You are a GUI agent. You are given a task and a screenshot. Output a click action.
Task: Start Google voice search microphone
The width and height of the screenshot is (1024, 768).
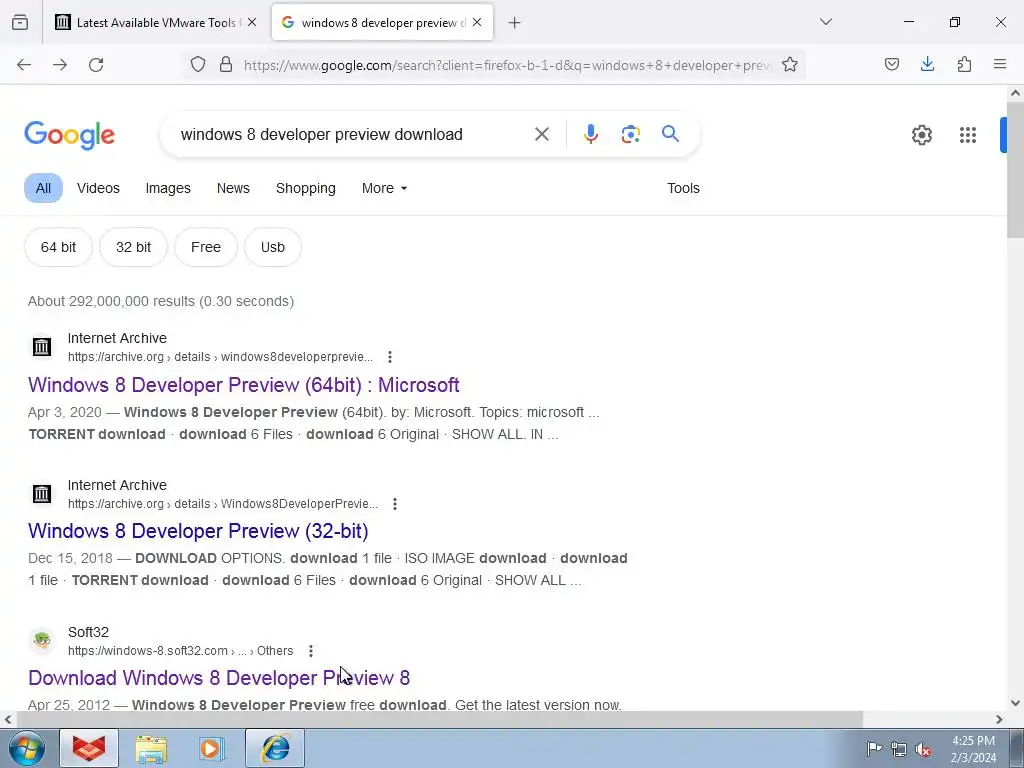coord(591,135)
